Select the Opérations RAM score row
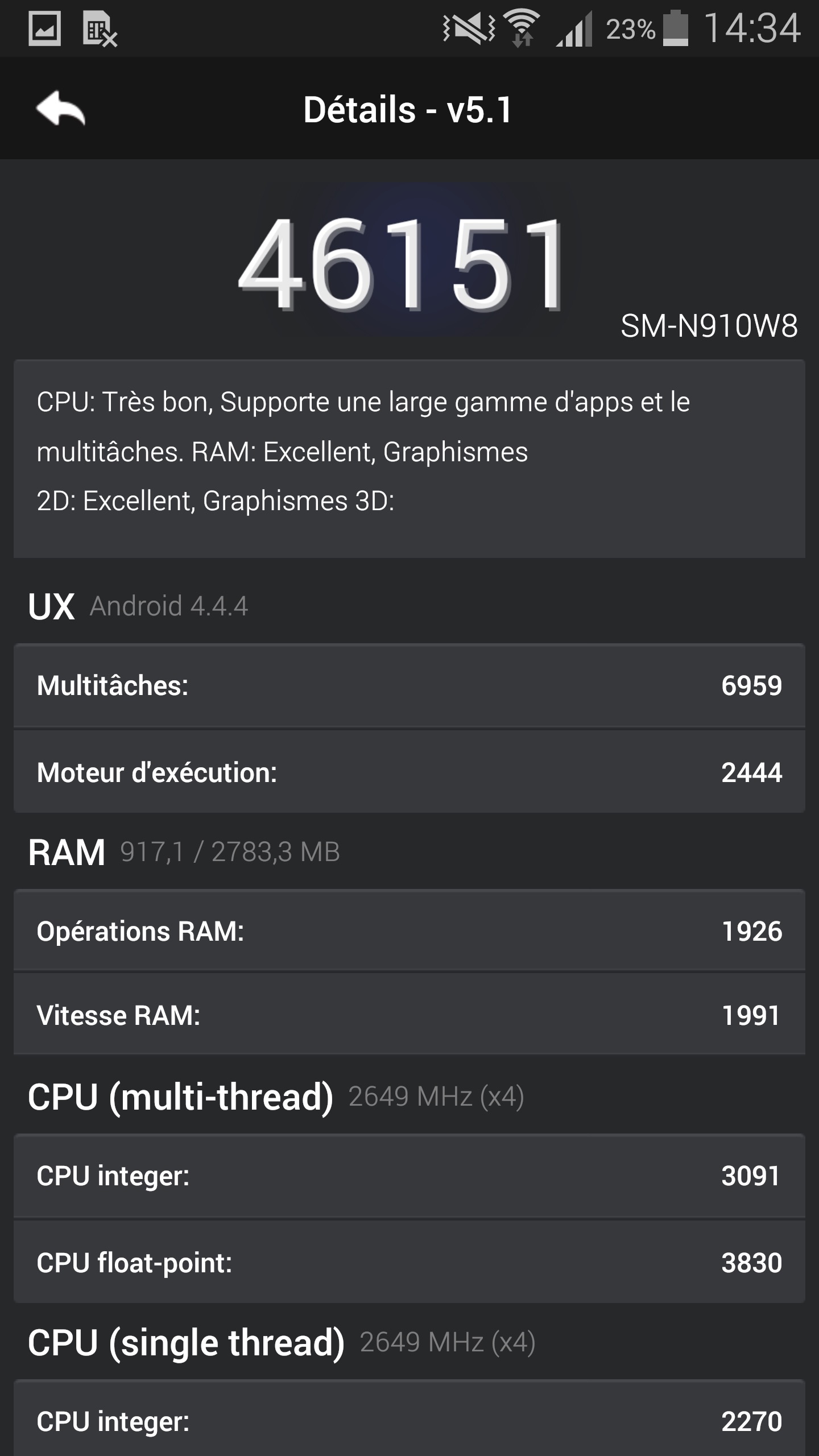819x1456 pixels. pos(409,931)
